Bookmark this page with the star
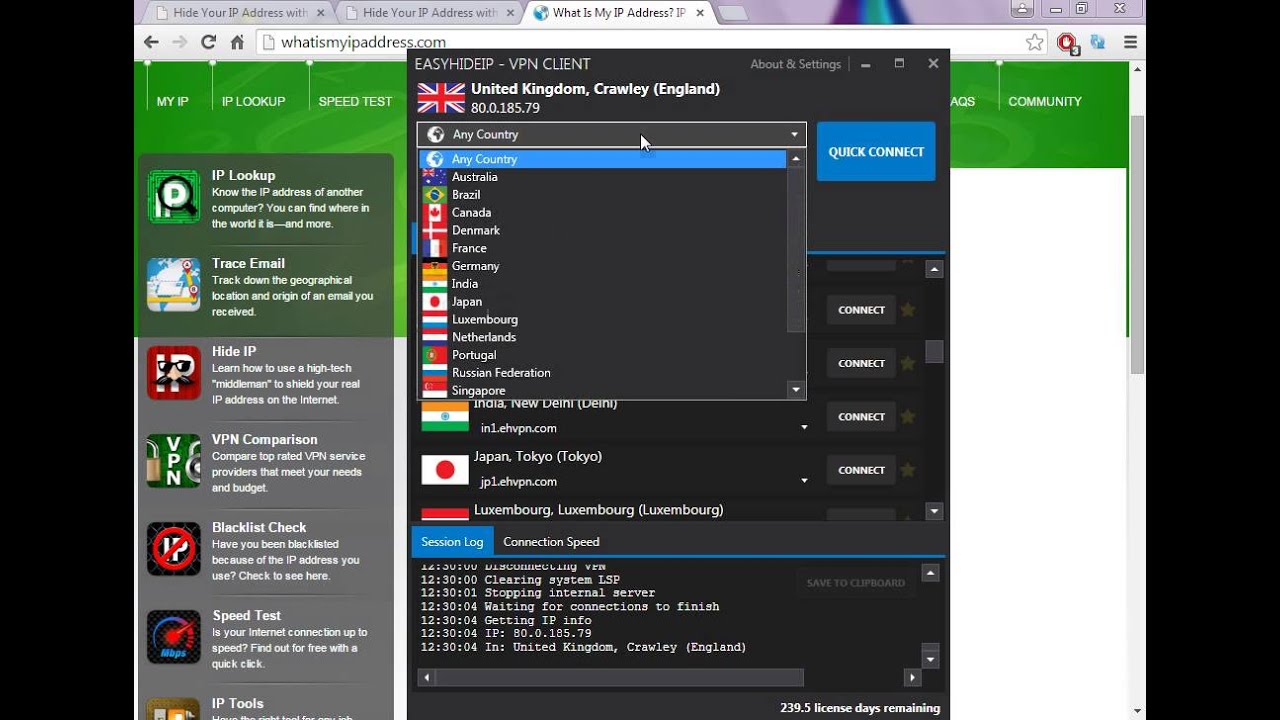 (x=1035, y=42)
